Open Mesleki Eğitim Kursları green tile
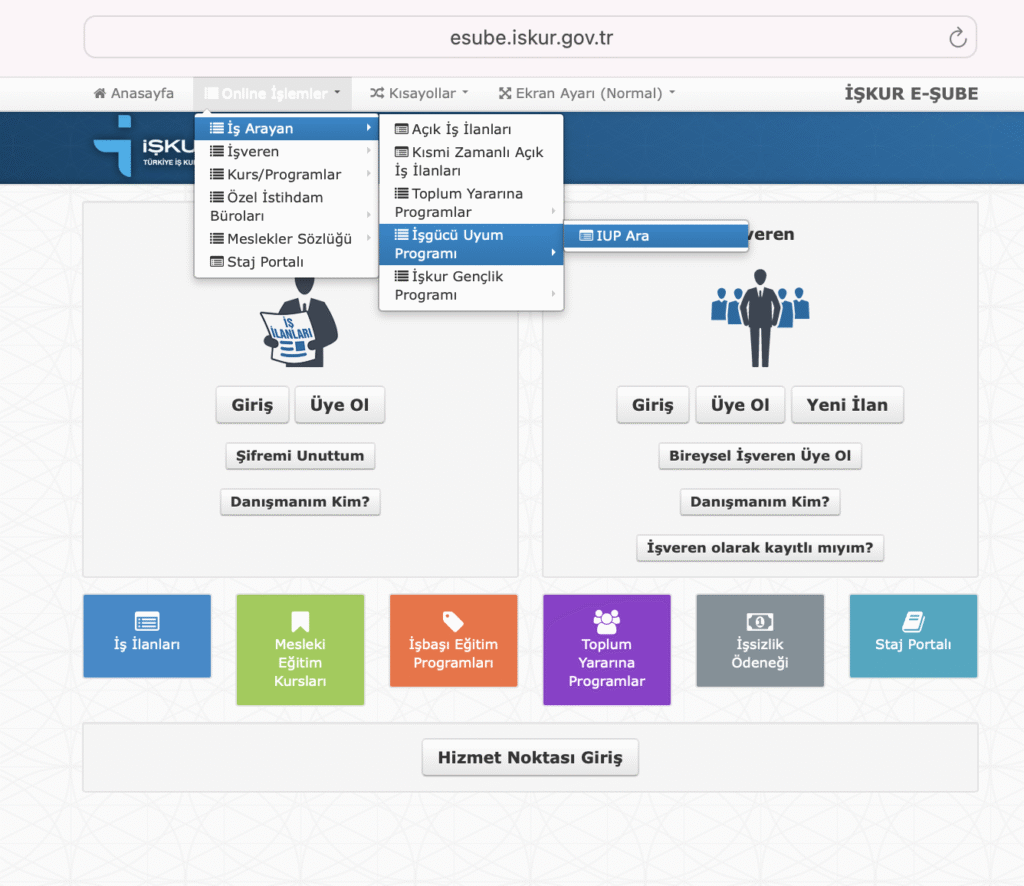The height and width of the screenshot is (886, 1024). [x=300, y=649]
